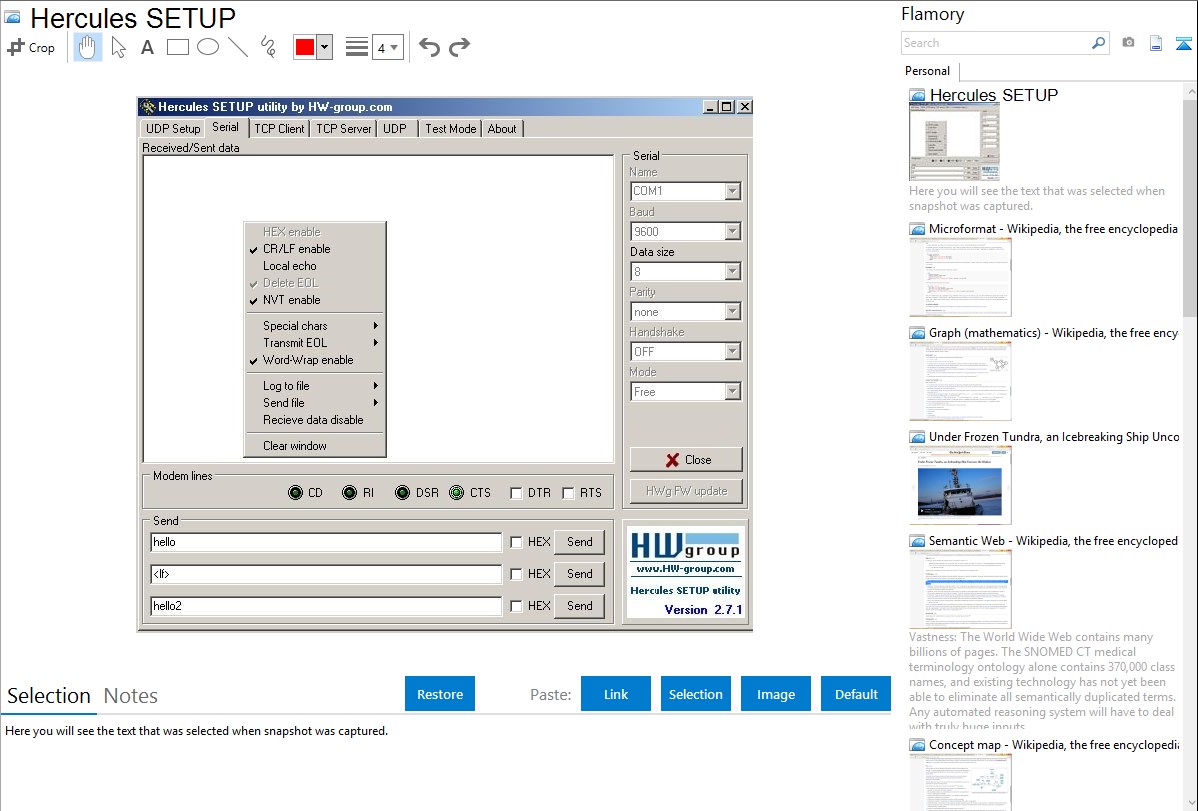Screen dimensions: 1198x811
Task: Open the color picker dropdown arrow
Action: pyautogui.click(x=324, y=47)
